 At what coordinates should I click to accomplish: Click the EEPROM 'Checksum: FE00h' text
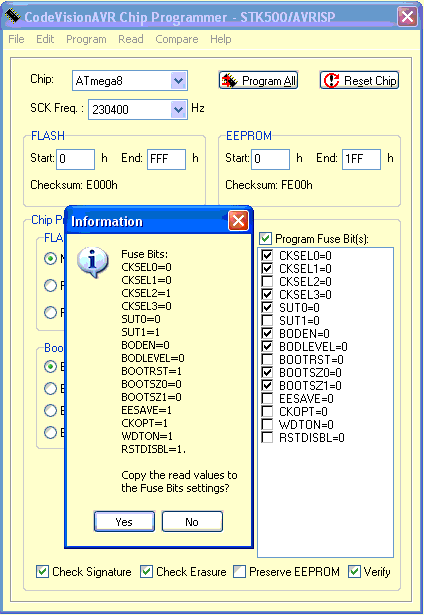pyautogui.click(x=269, y=185)
